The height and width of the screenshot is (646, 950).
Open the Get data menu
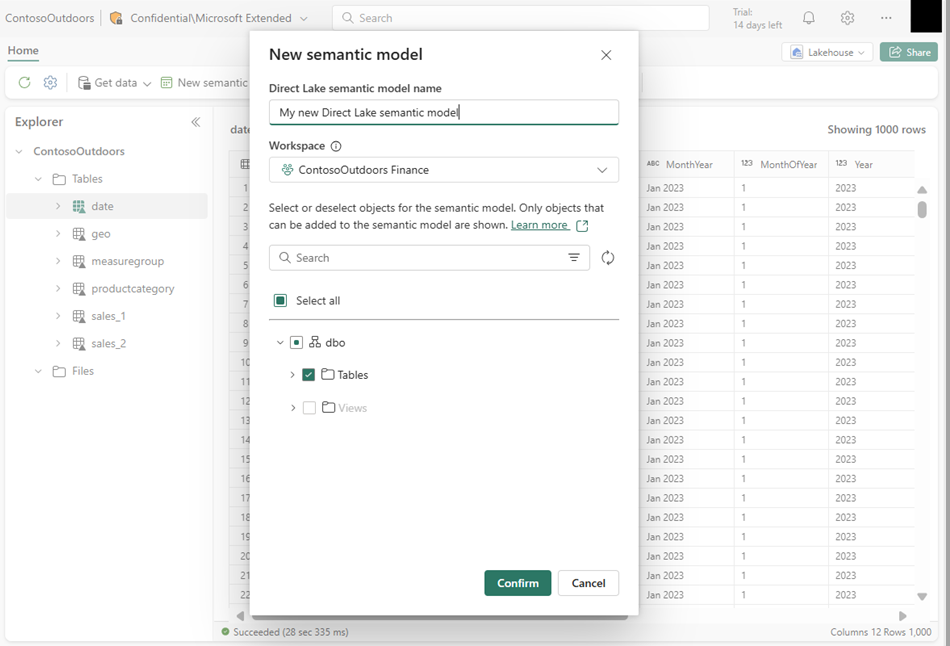(115, 83)
